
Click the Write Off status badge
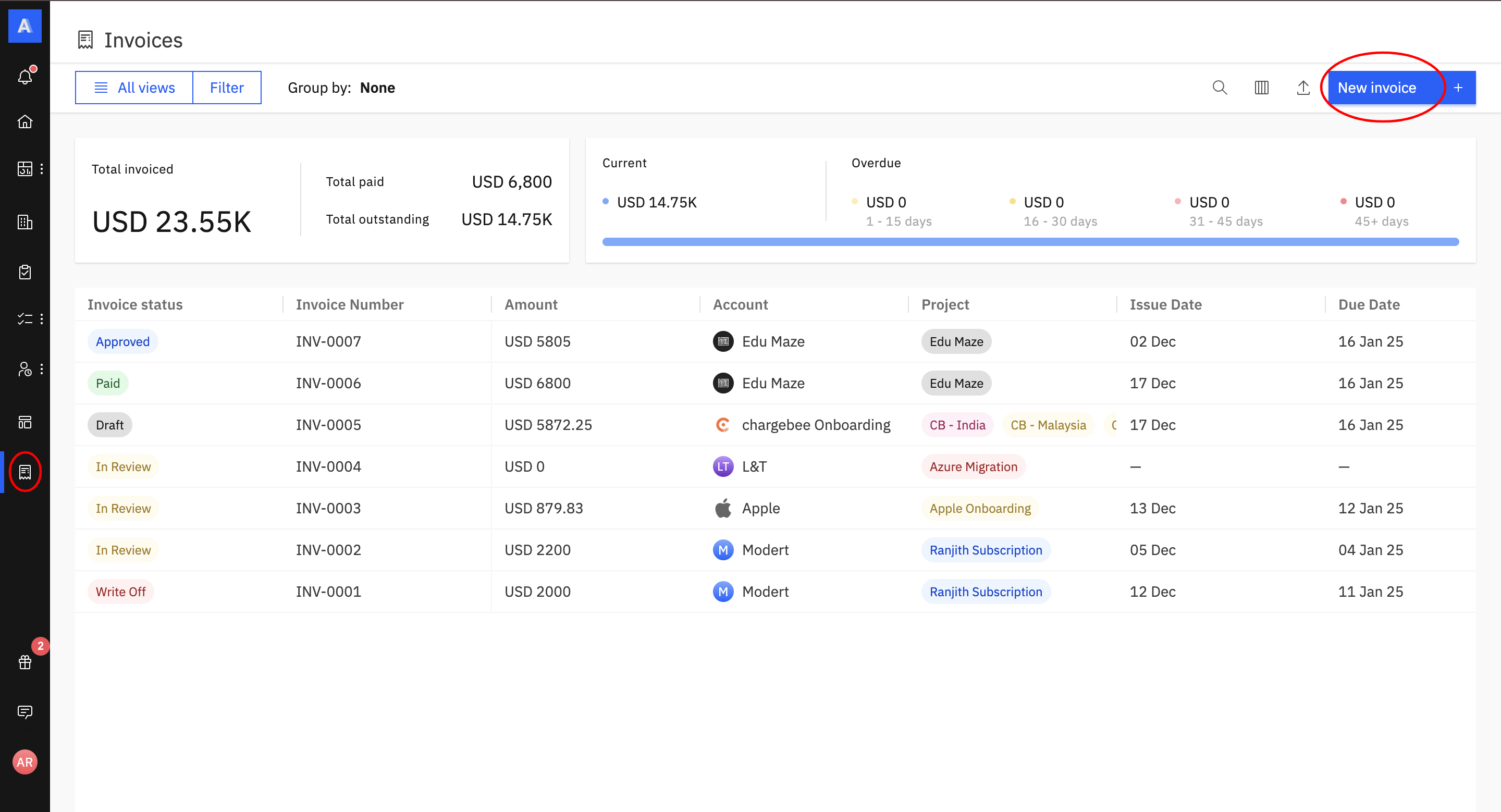pyautogui.click(x=120, y=591)
